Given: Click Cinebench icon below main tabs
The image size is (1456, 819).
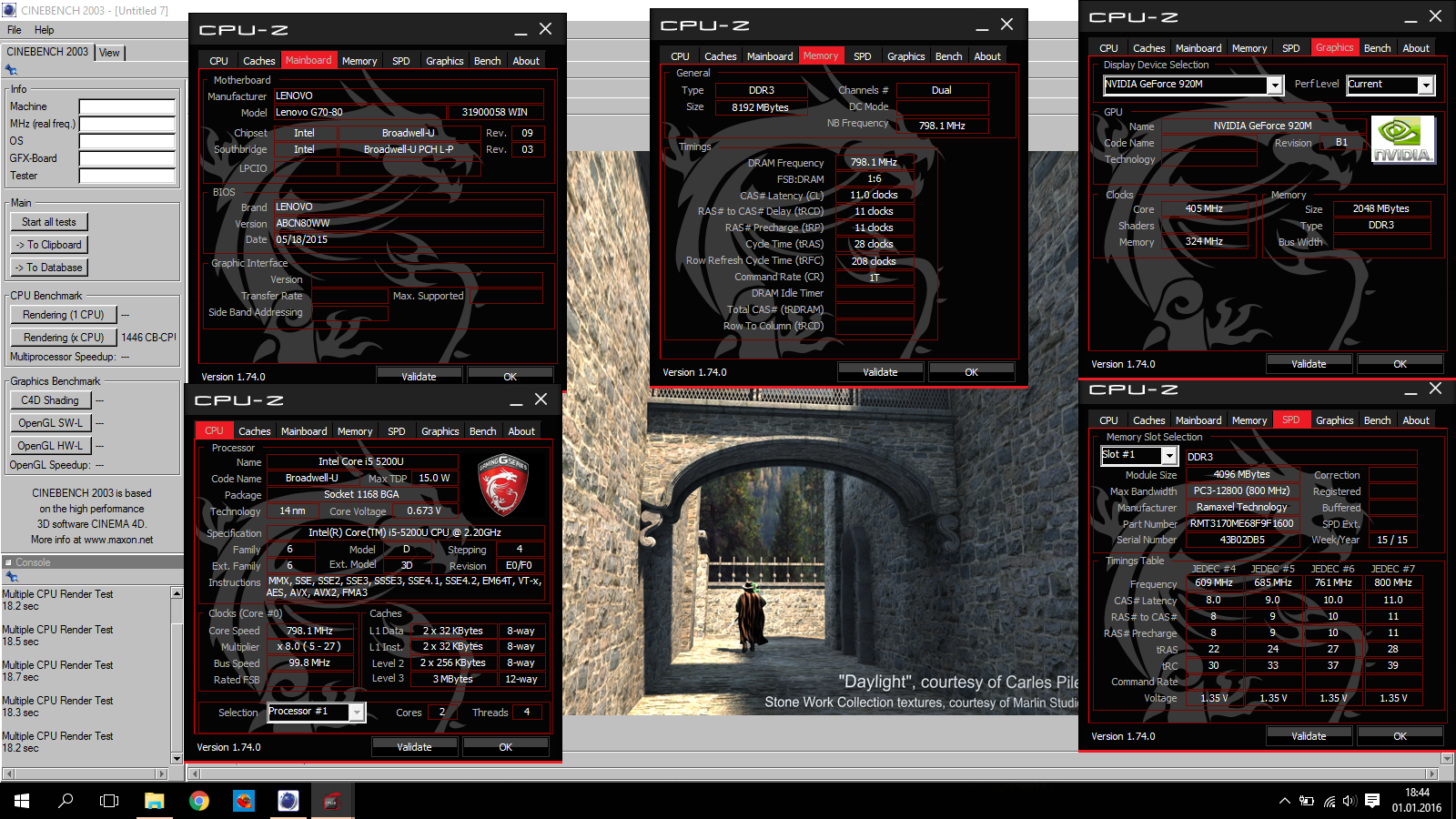Looking at the screenshot, I should coord(12,70).
